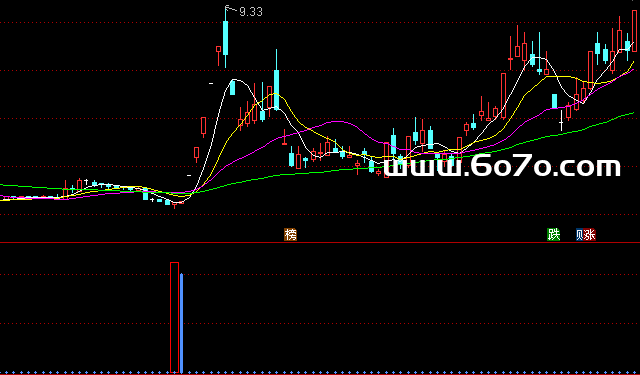This screenshot has width=640, height=375.
Task: Click the blue dotted baseline of indicator panel
Action: (320, 373)
